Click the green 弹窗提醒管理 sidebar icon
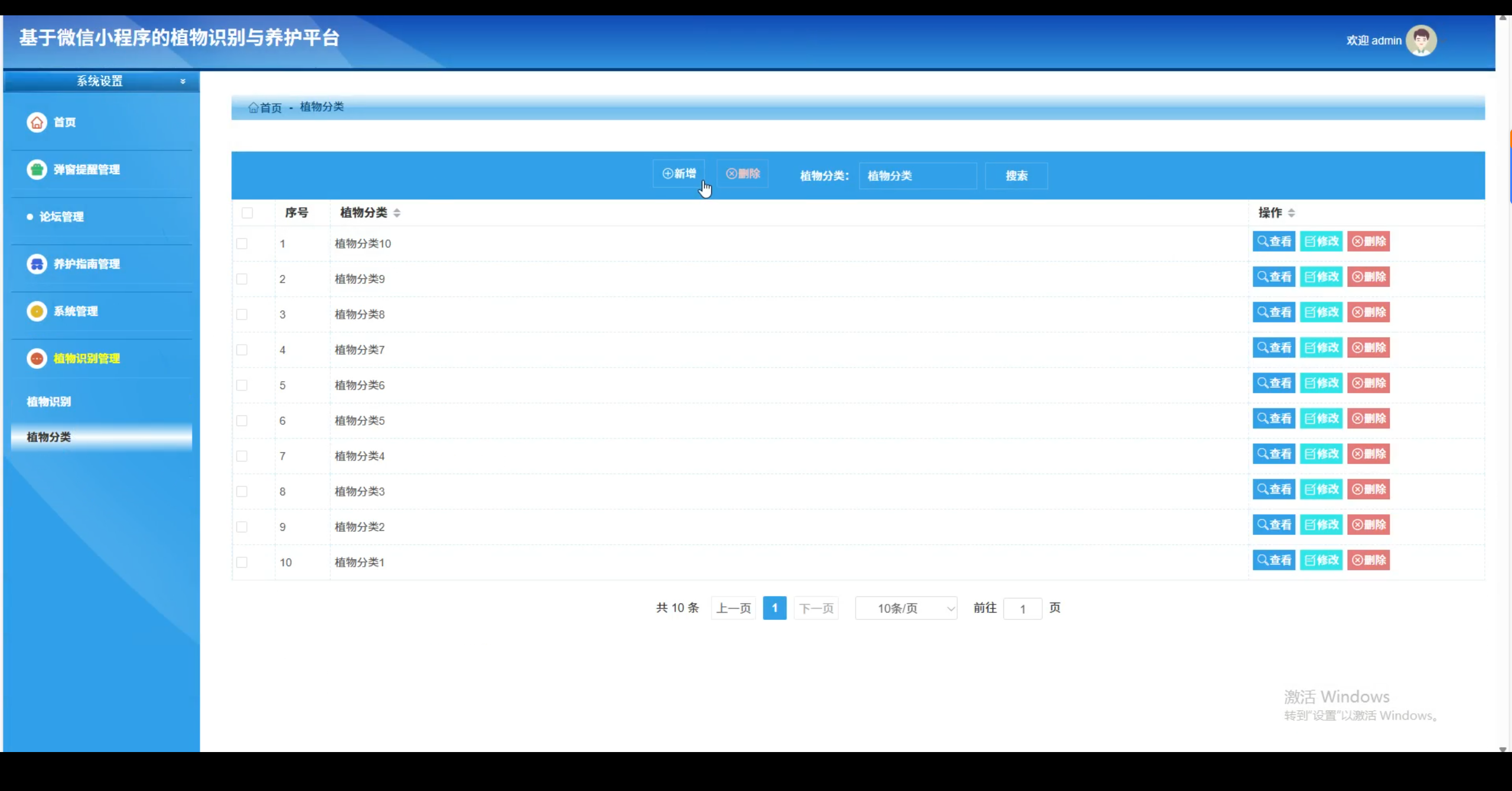The height and width of the screenshot is (791, 1512). coord(37,169)
